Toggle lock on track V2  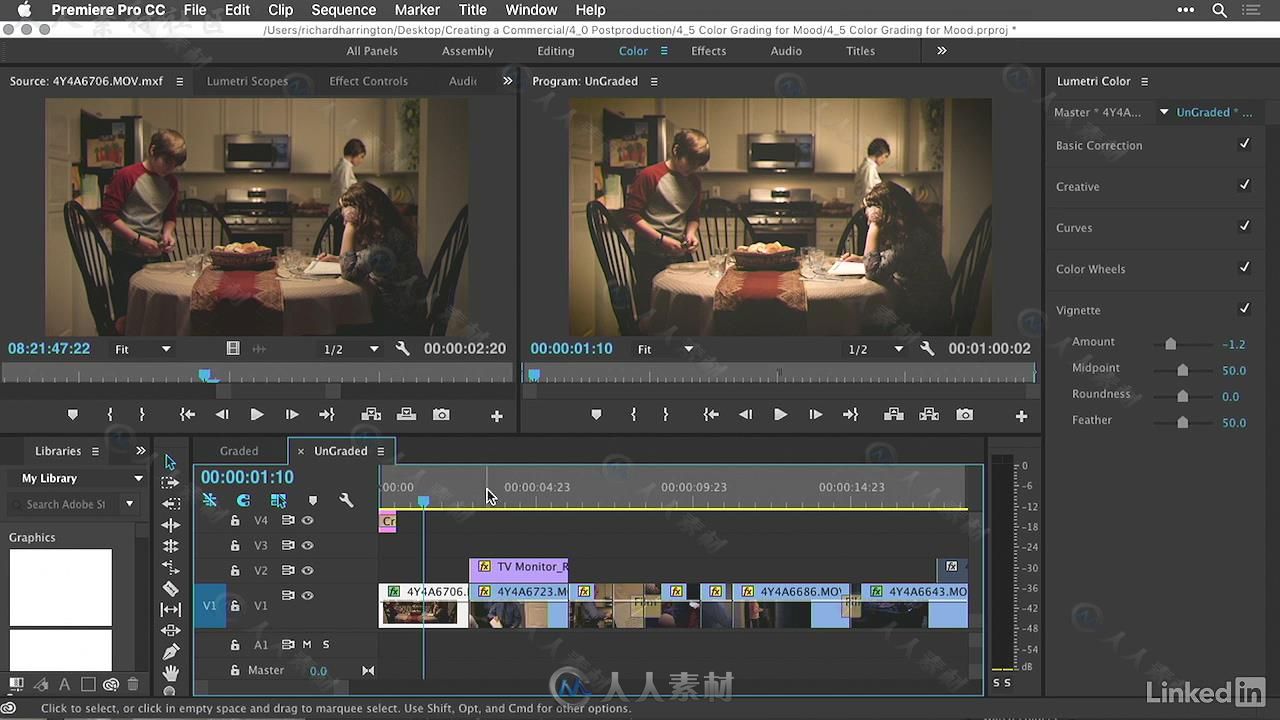coord(235,571)
